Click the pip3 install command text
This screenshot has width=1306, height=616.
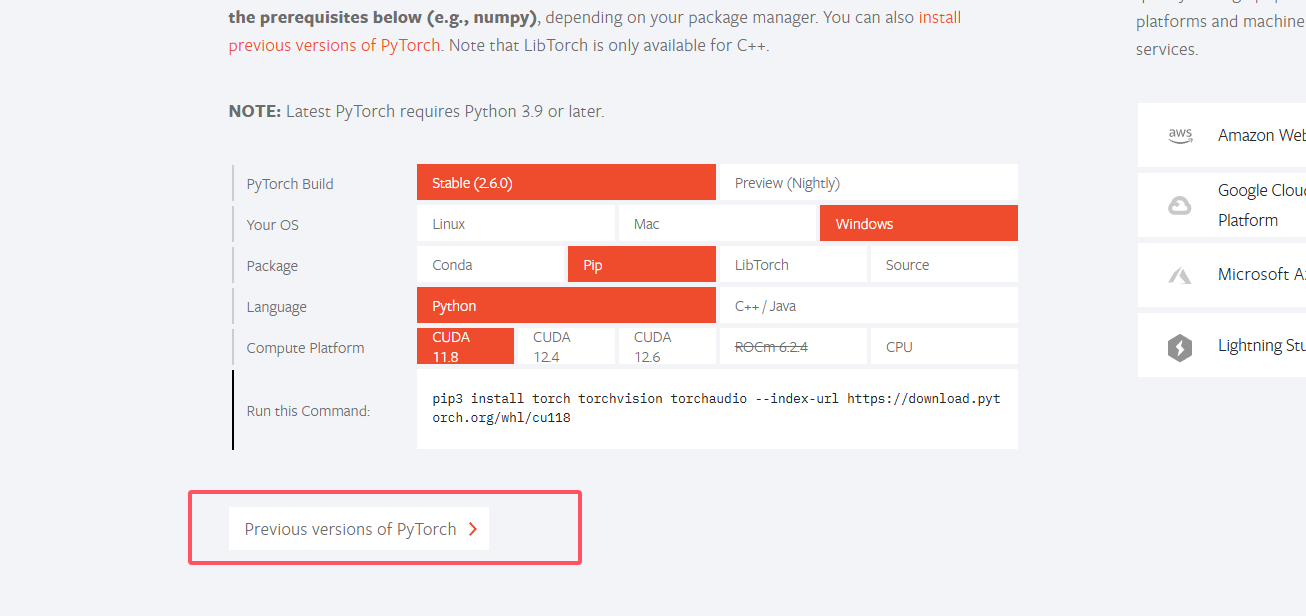[717, 408]
